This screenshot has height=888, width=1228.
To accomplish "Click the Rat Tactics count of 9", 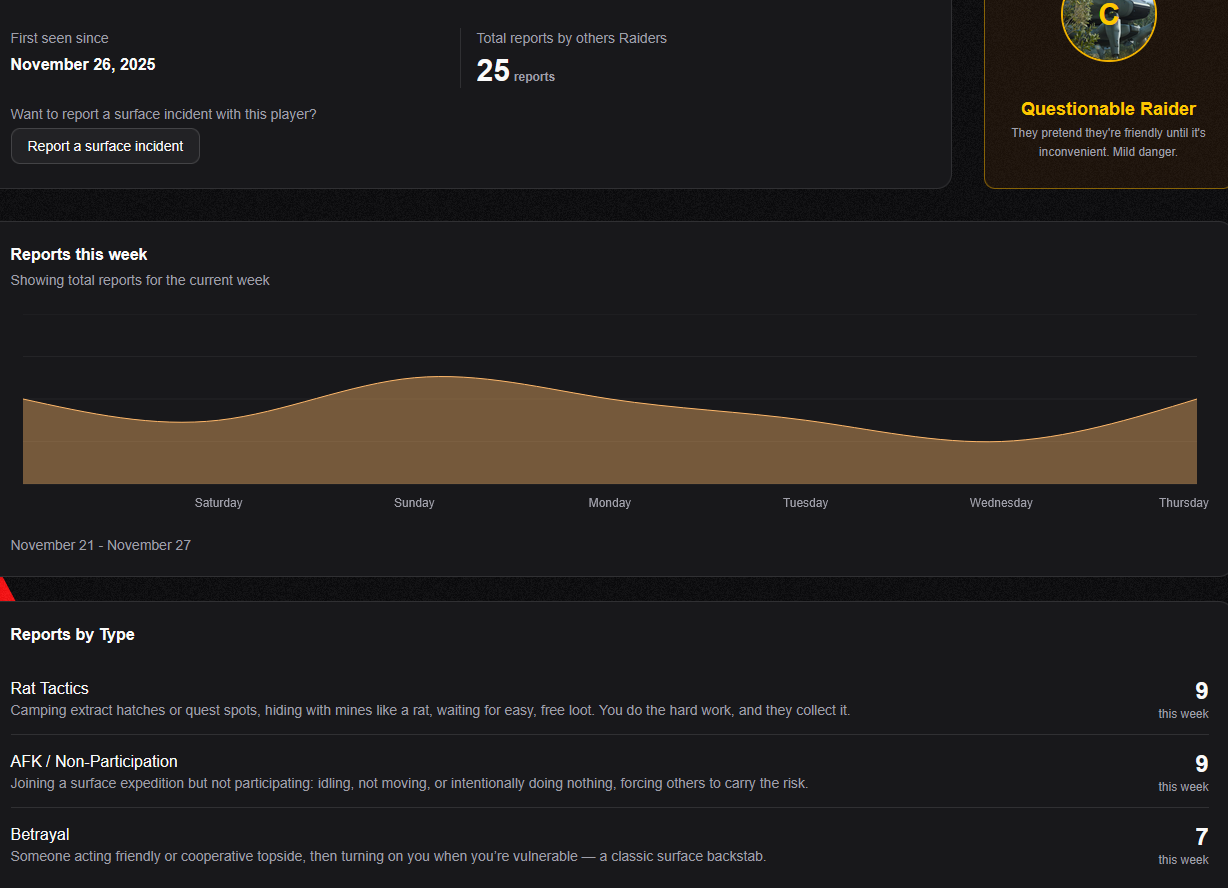I will pyautogui.click(x=1201, y=691).
